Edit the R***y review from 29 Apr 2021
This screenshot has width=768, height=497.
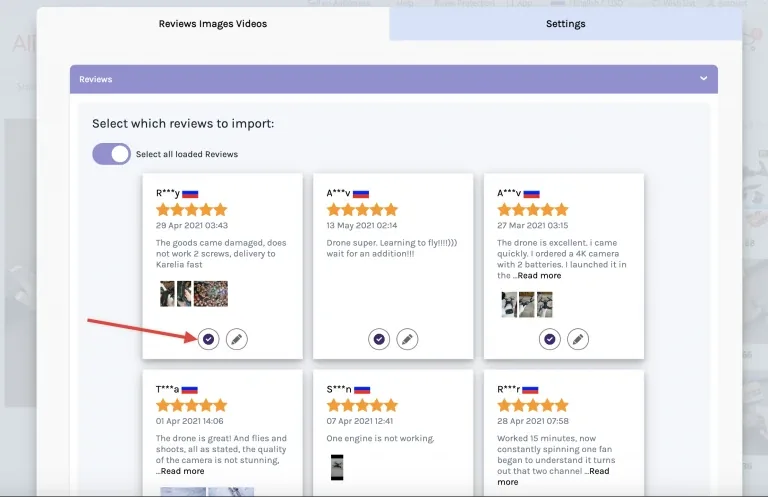point(237,339)
